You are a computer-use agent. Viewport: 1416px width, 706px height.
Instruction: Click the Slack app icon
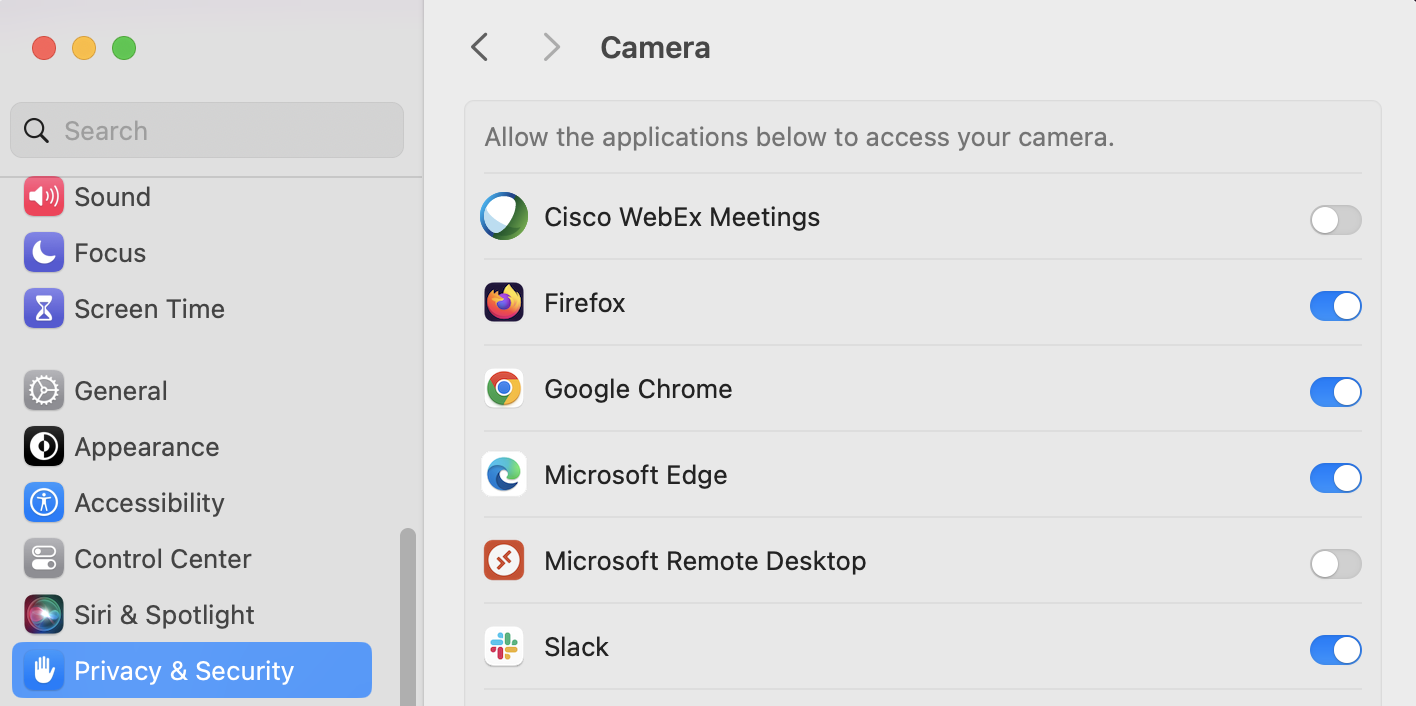pyautogui.click(x=504, y=647)
